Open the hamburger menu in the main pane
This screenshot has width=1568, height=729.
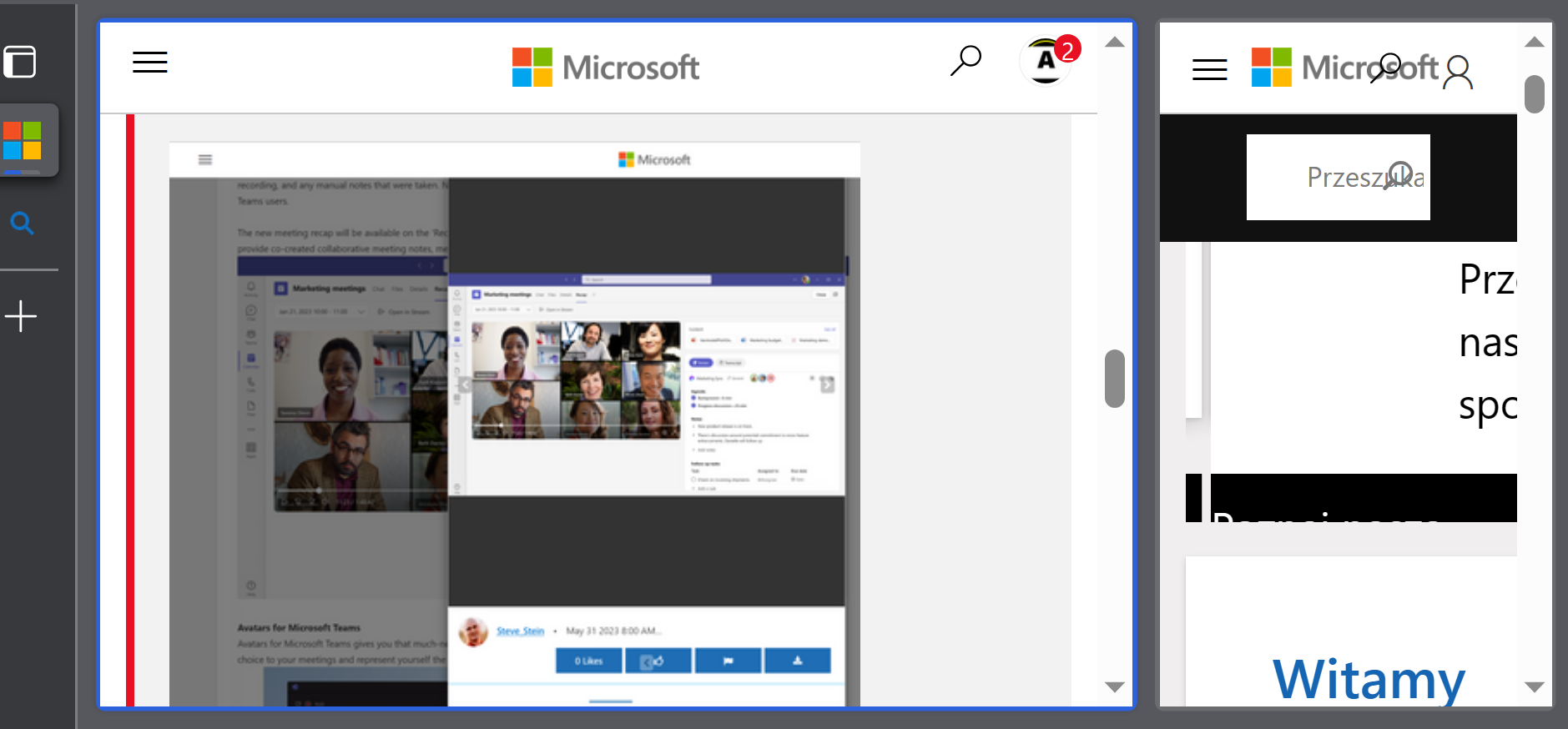tap(150, 63)
